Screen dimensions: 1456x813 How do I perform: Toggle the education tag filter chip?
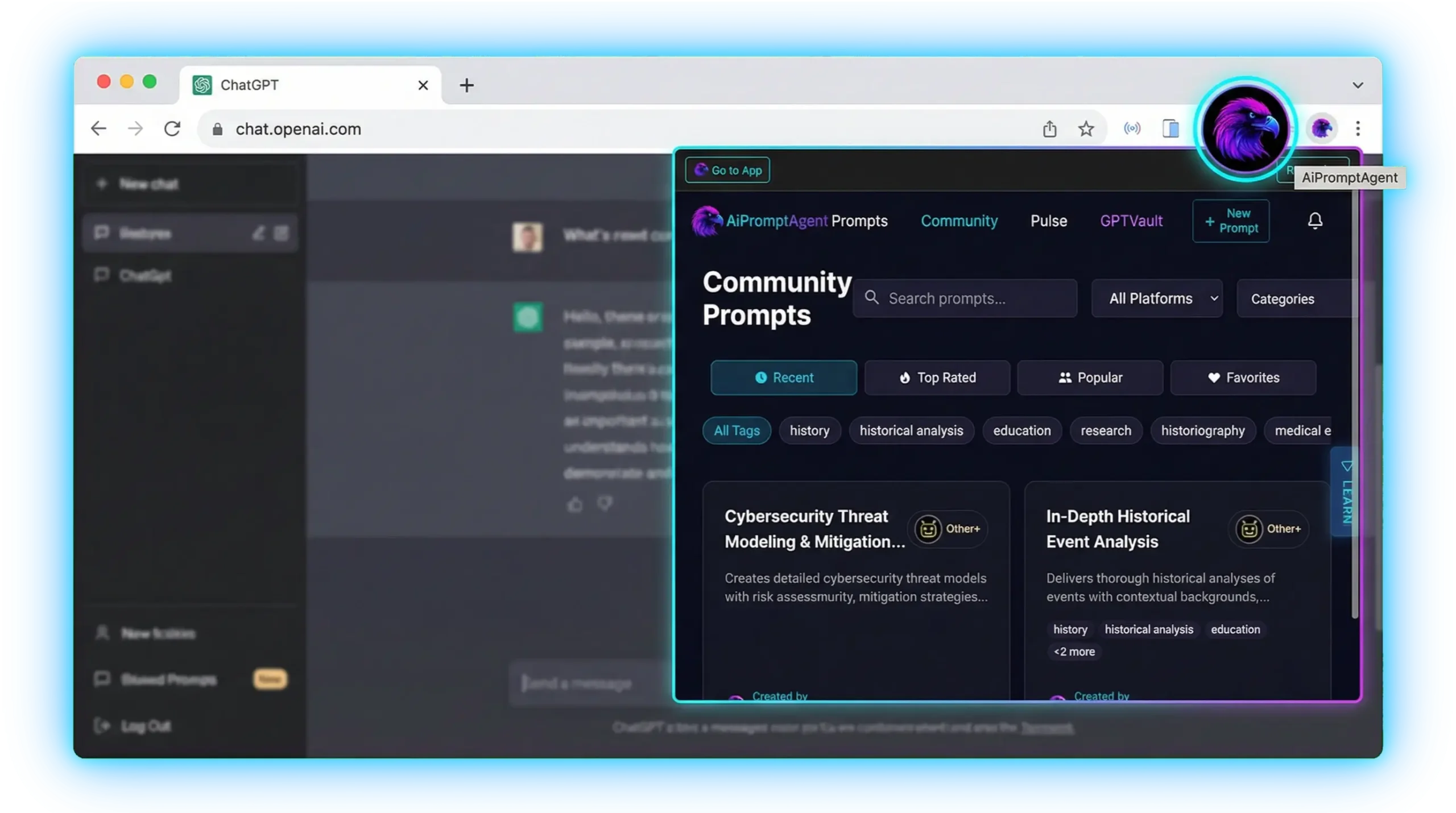(1021, 430)
